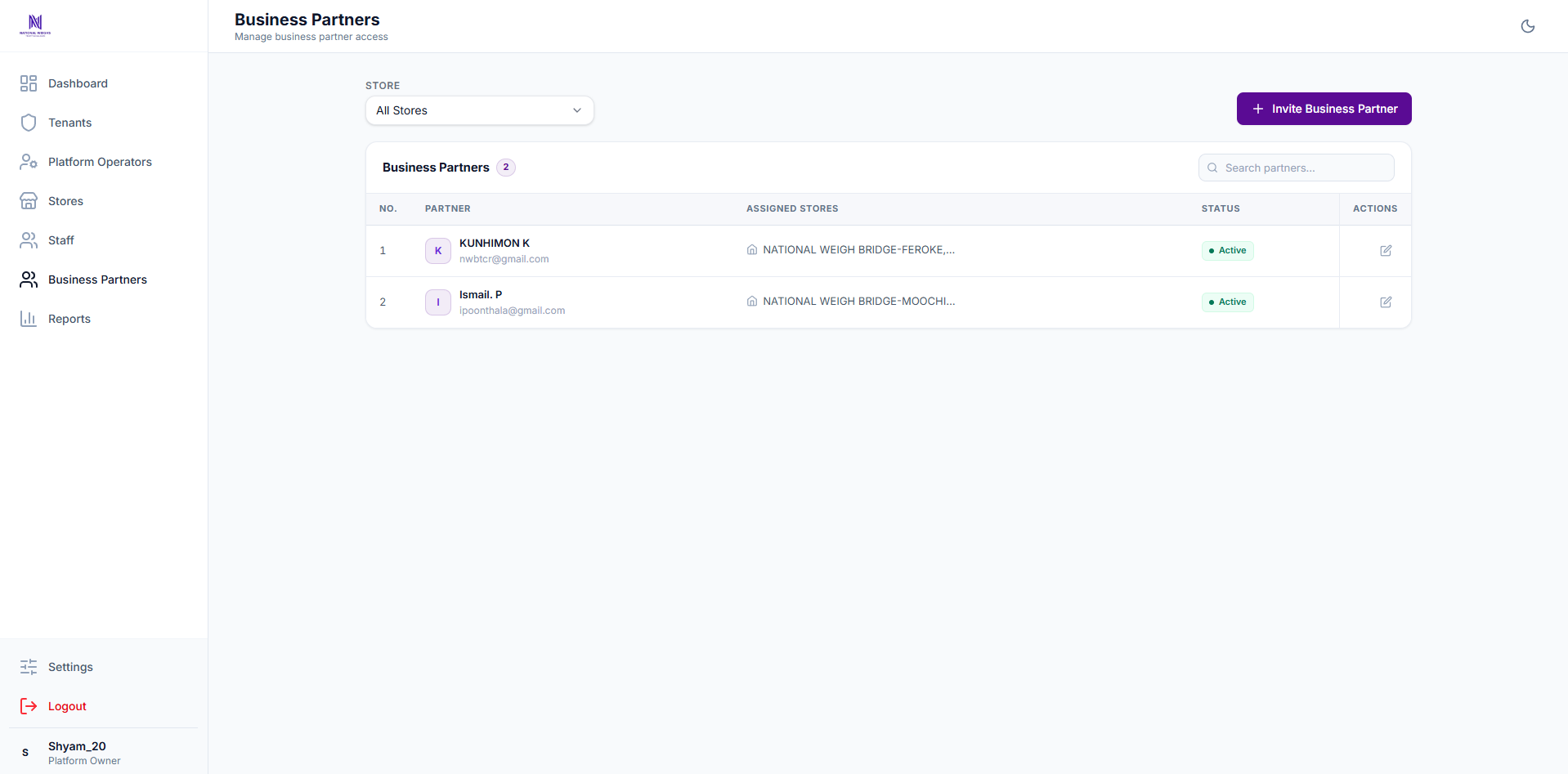
Task: Click the I avatar for Ismail
Action: coord(438,302)
